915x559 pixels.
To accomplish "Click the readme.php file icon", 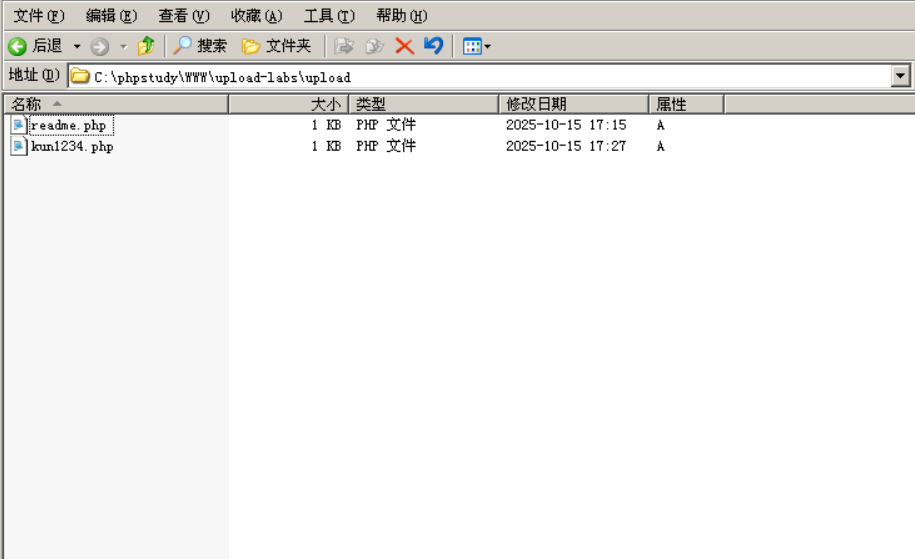I will point(19,125).
